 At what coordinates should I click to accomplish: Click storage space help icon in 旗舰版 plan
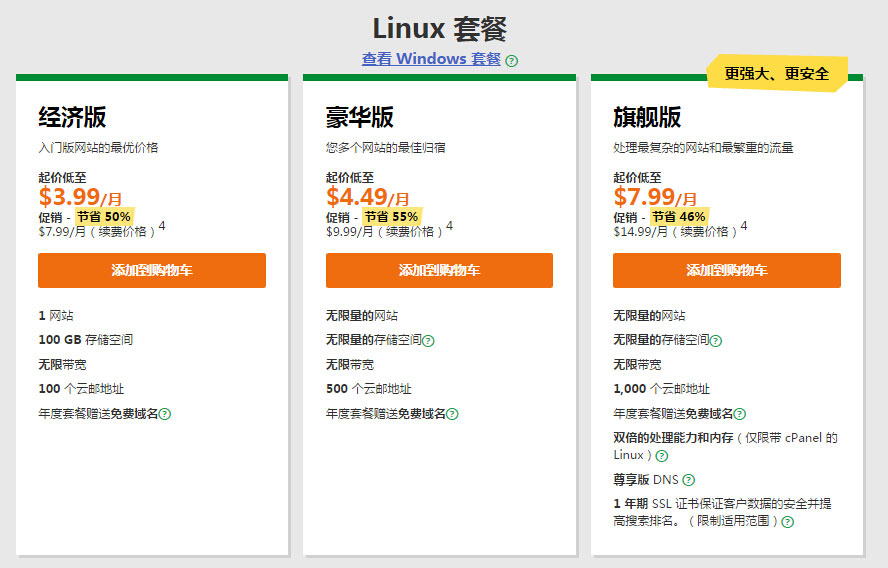(x=716, y=341)
